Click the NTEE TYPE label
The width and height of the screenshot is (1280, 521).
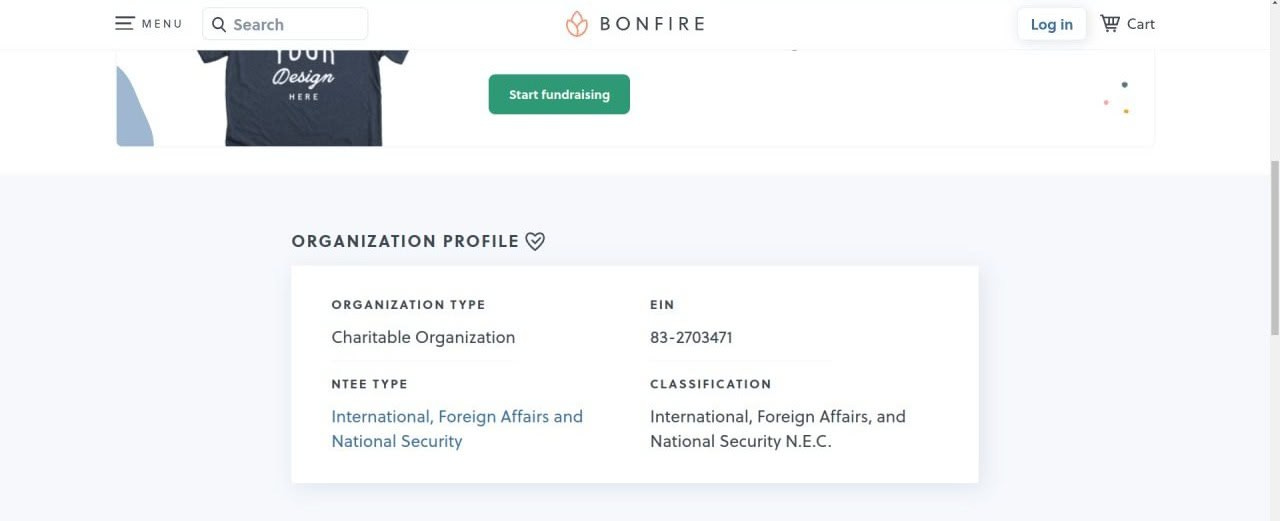click(x=370, y=384)
